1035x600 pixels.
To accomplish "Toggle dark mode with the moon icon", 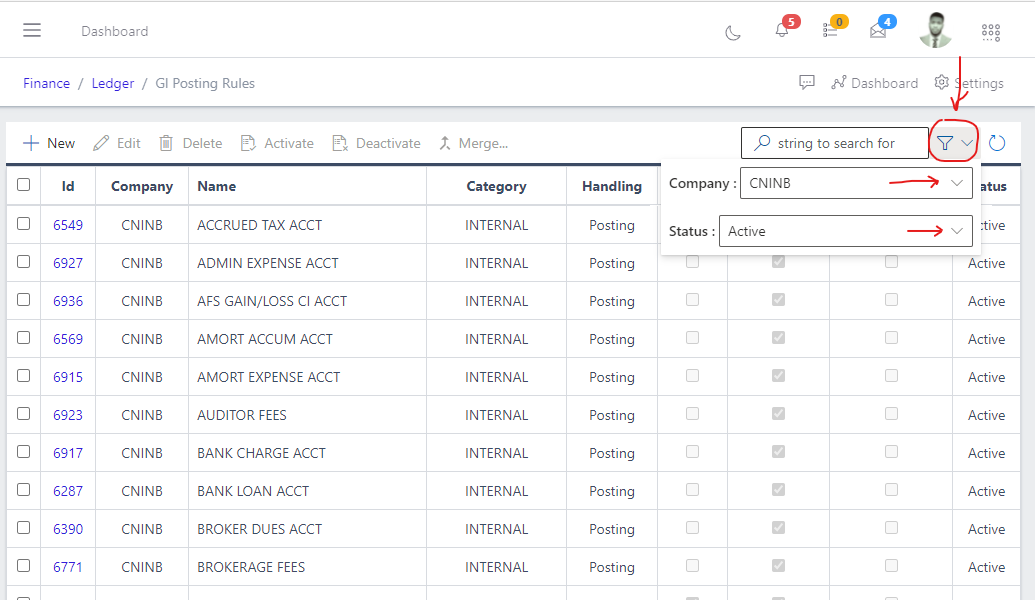I will point(733,32).
